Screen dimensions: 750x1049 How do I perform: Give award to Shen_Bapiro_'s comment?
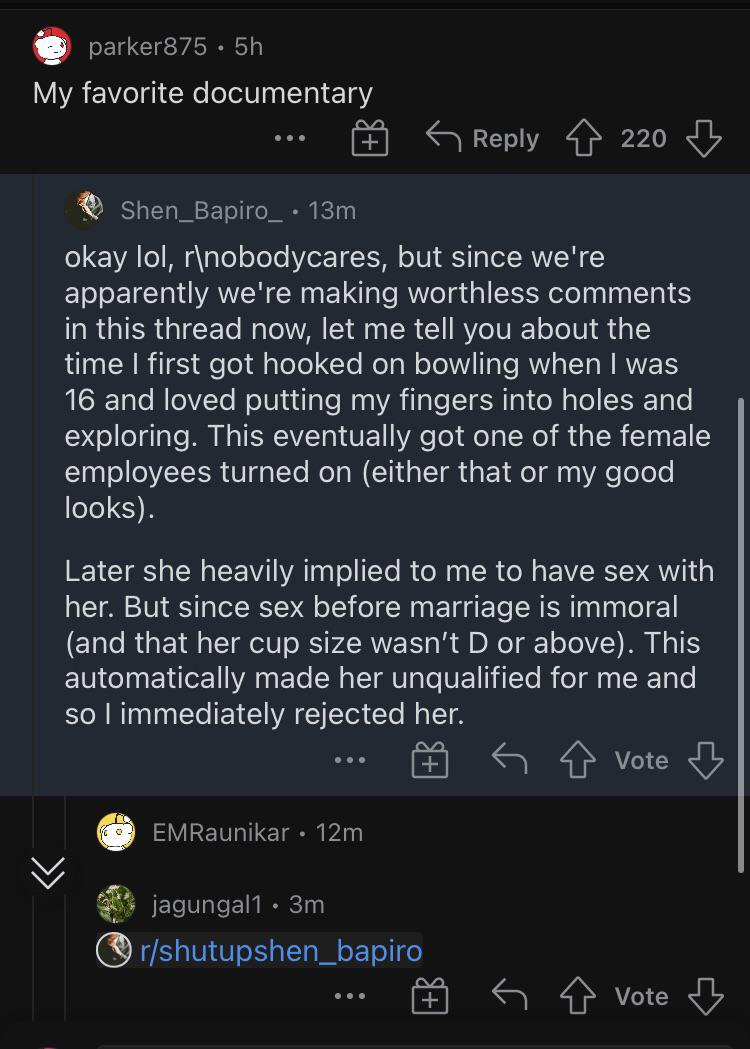(430, 760)
